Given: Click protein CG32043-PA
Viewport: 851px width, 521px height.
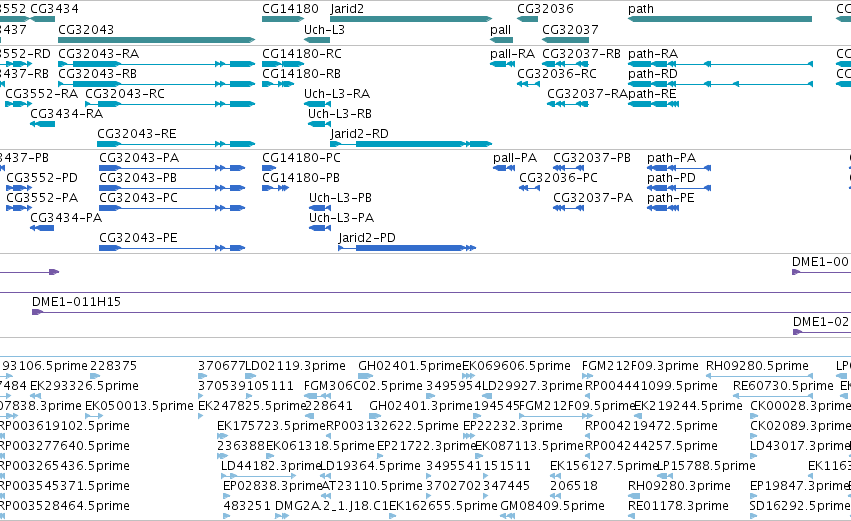Looking at the screenshot, I should tap(139, 158).
